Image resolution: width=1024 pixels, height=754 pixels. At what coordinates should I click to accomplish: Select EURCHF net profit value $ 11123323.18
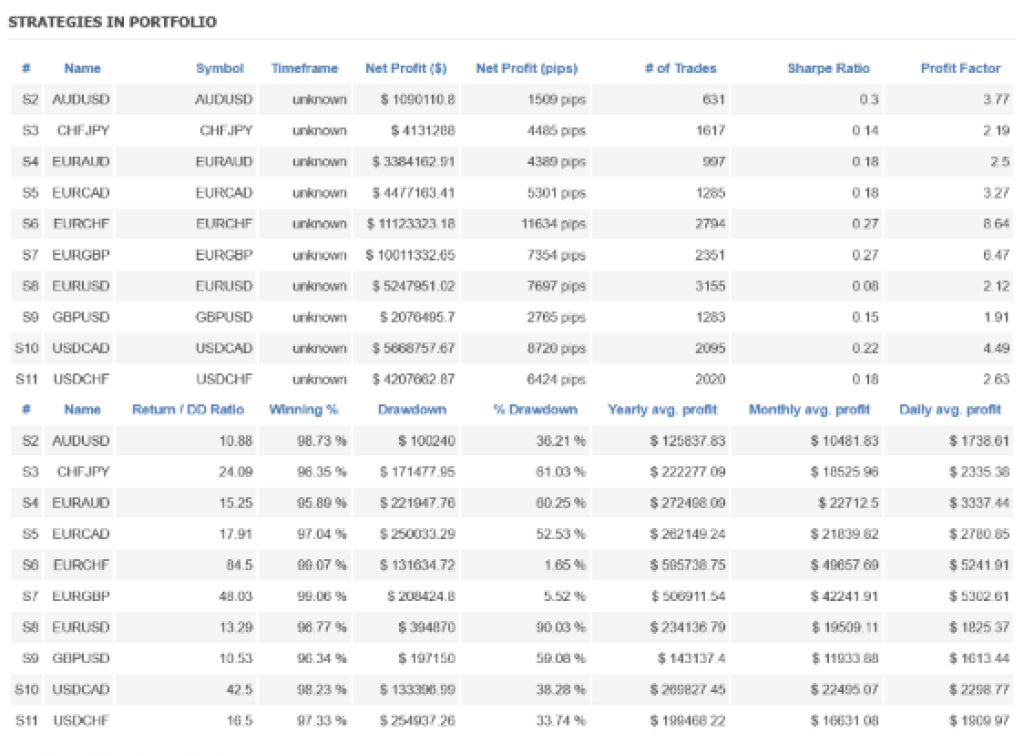coord(410,224)
